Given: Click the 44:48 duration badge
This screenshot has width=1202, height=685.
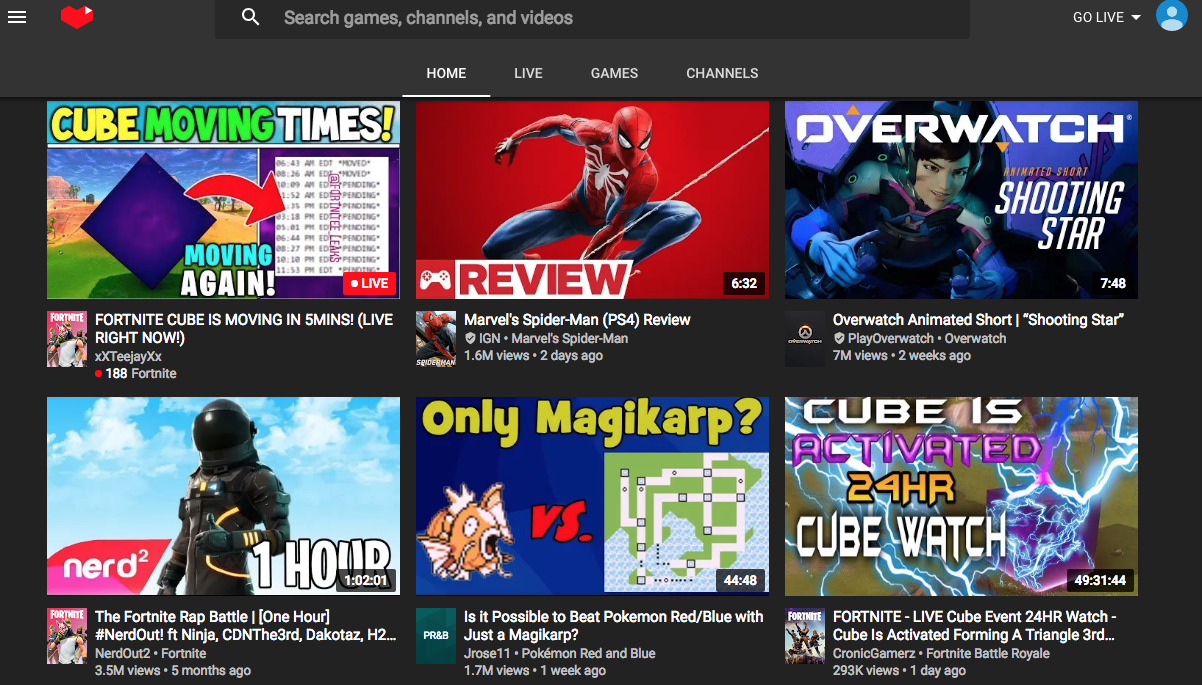Looking at the screenshot, I should [x=740, y=580].
